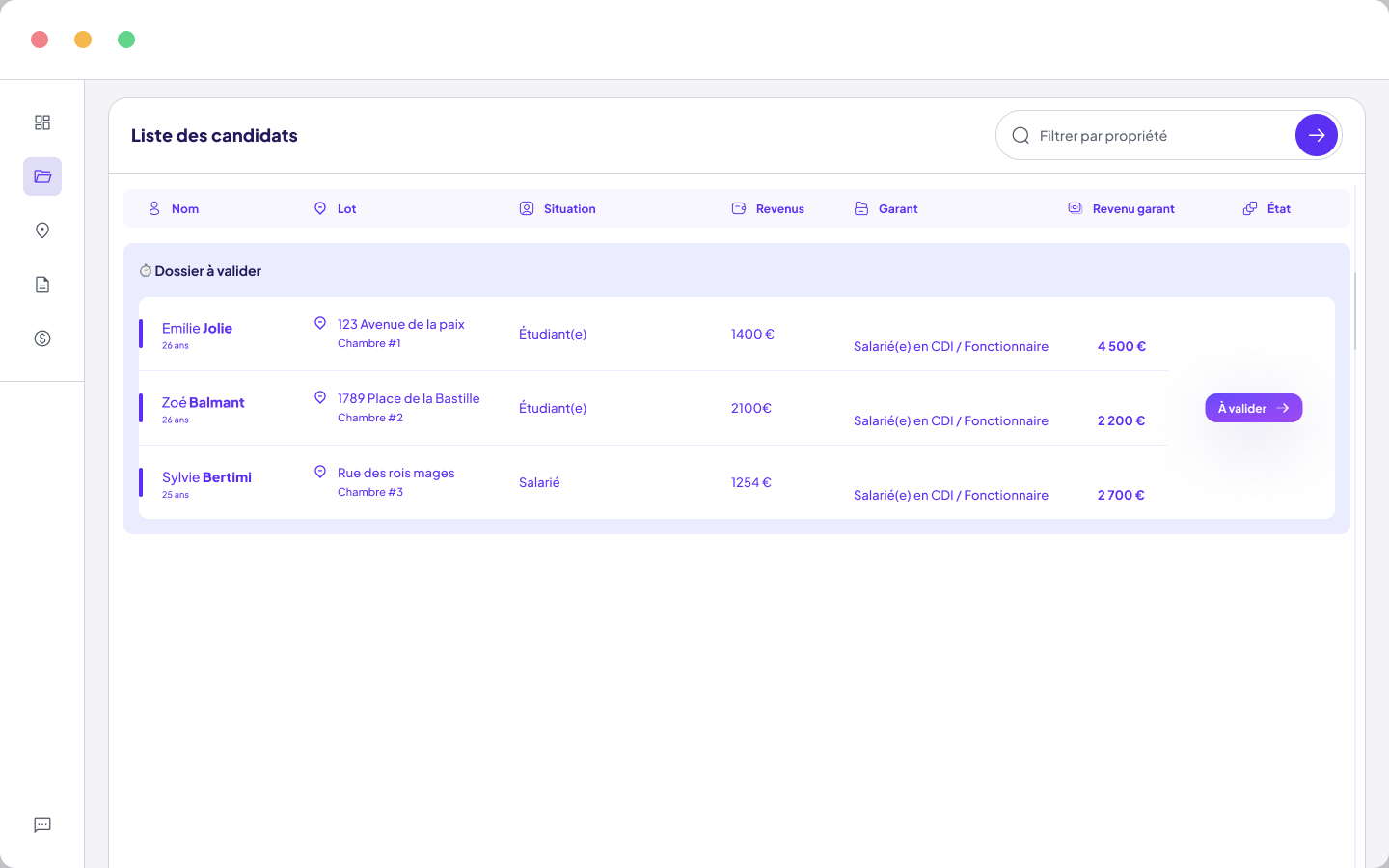Screen dimensions: 1389x868
Task: Click Chambre #3 label
Action: click(370, 493)
